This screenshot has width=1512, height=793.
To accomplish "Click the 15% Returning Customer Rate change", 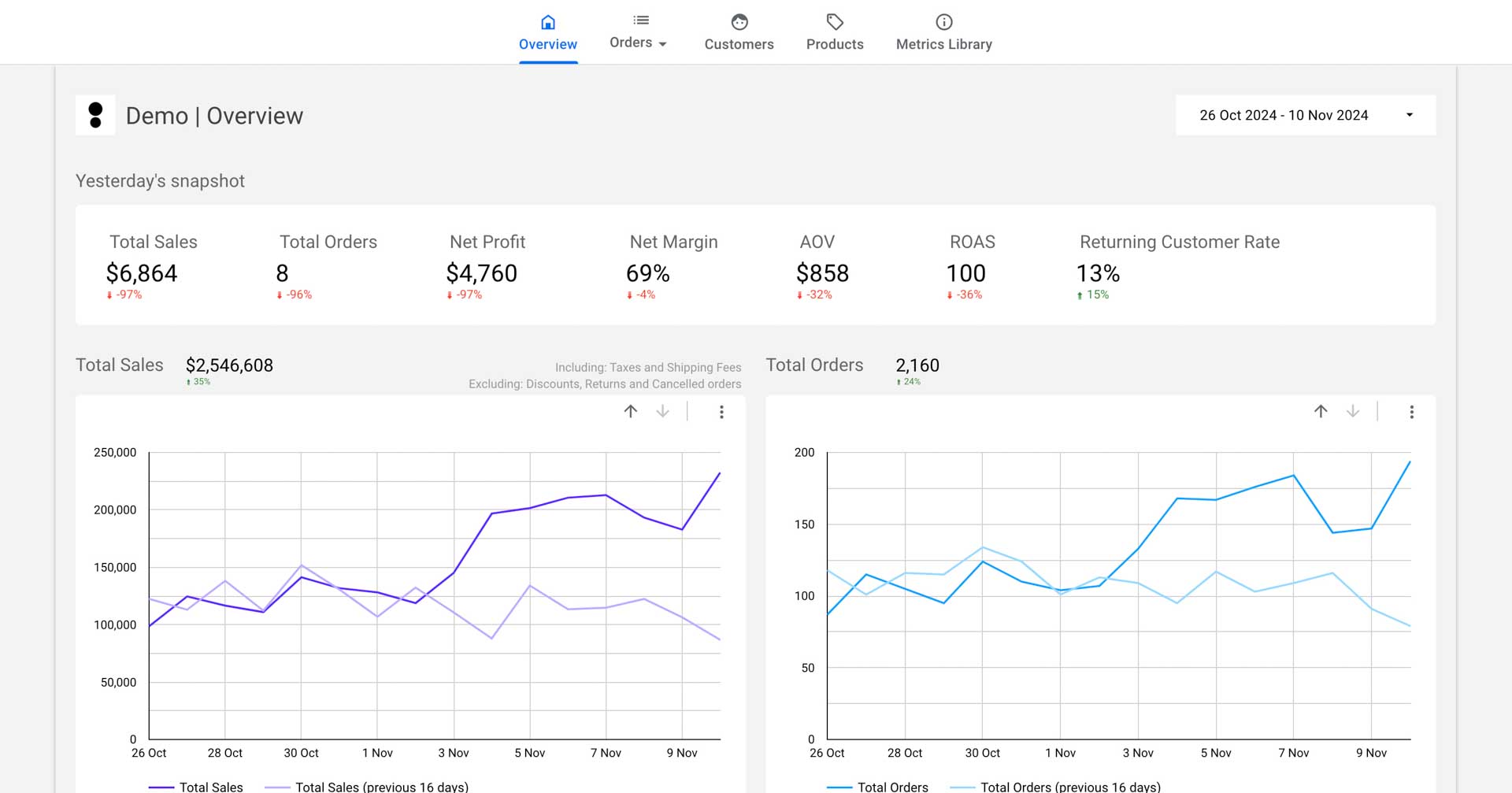I will coord(1092,295).
